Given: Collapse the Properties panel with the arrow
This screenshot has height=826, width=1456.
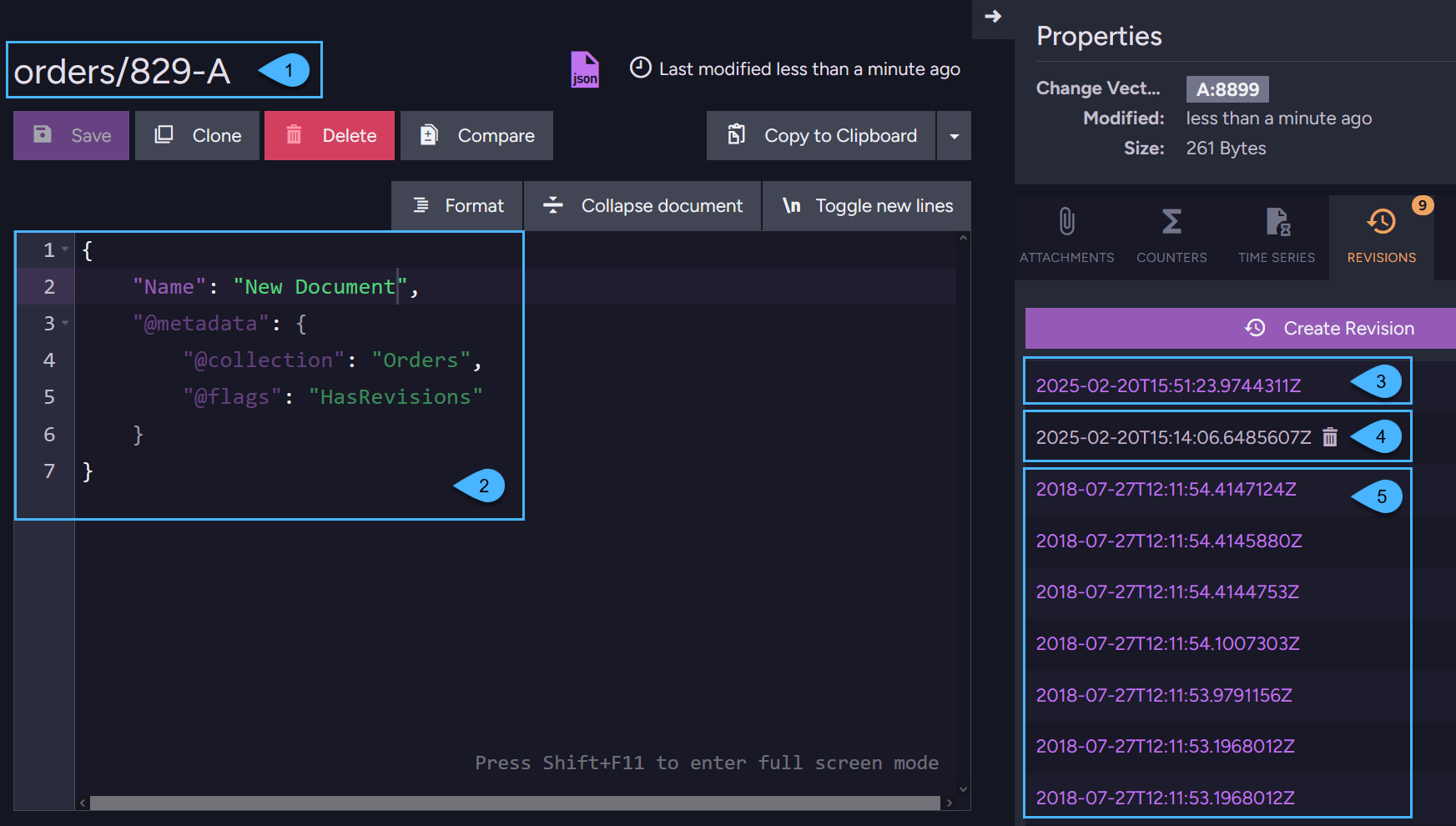Looking at the screenshot, I should coord(993,17).
